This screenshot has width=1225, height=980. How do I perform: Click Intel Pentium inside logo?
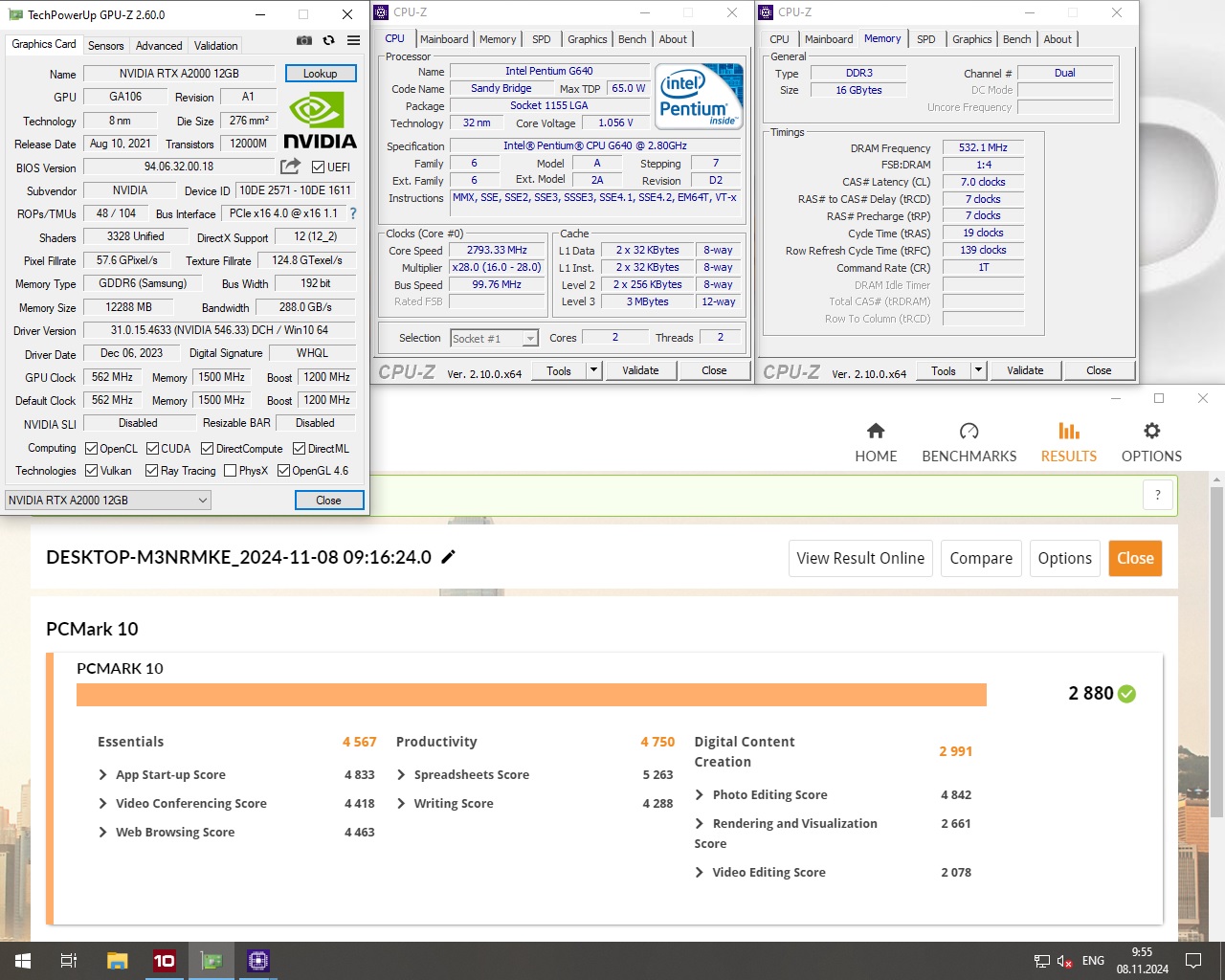pyautogui.click(x=699, y=96)
